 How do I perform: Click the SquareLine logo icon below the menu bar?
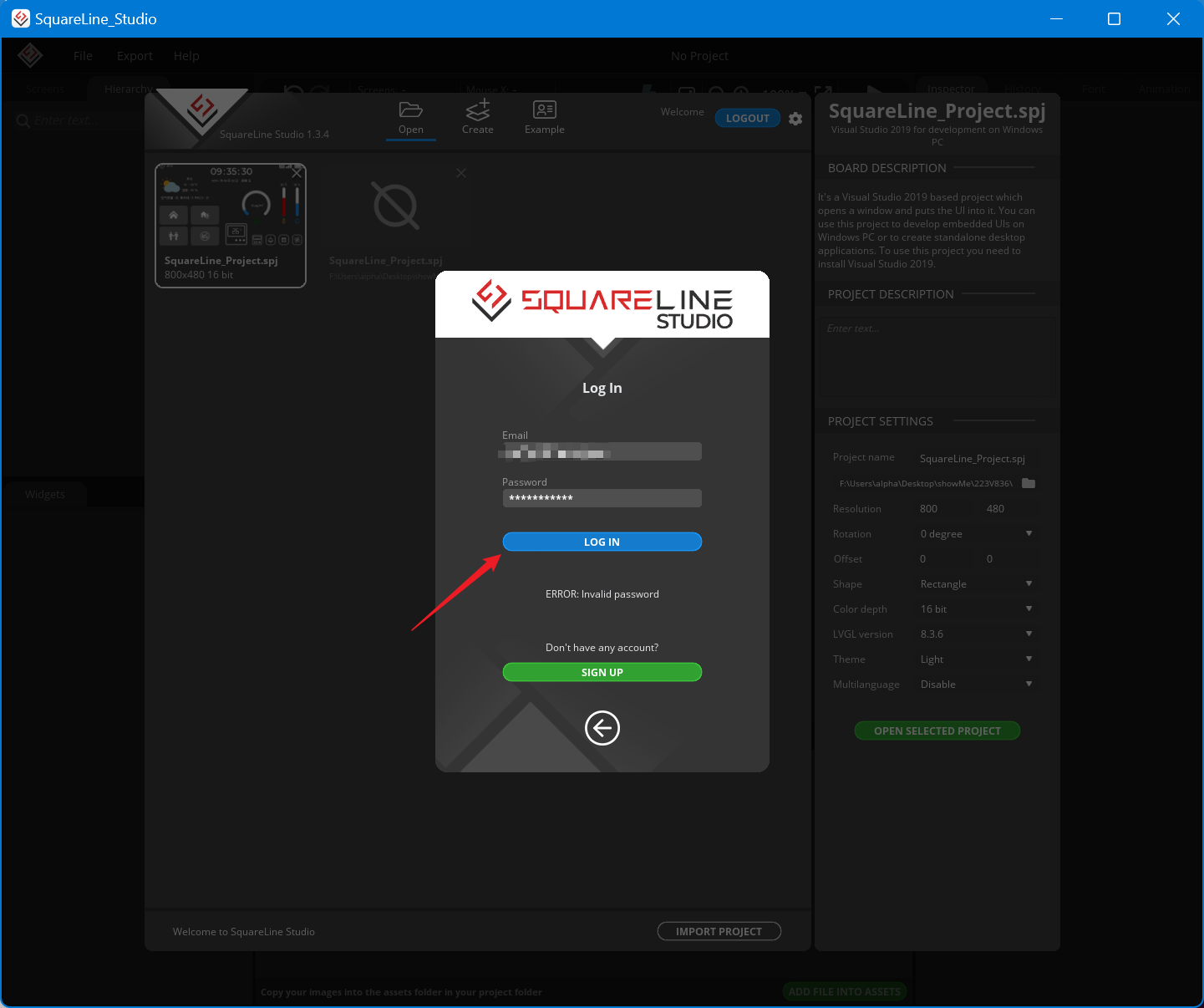30,55
